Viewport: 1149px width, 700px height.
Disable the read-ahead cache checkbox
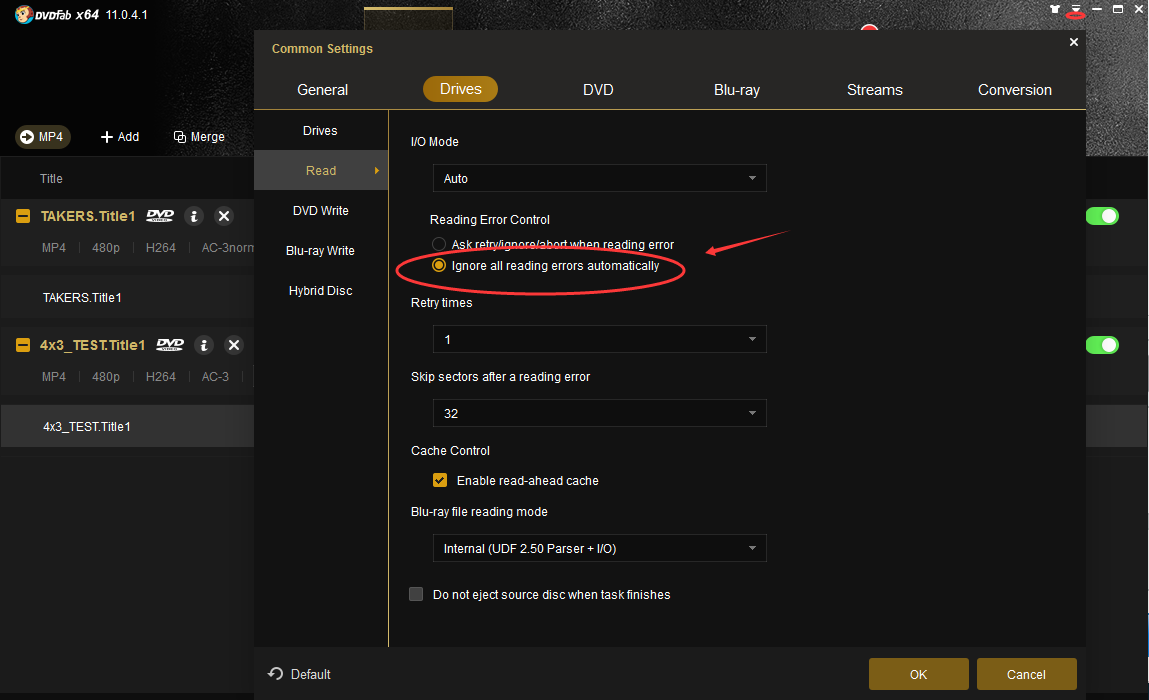point(440,480)
